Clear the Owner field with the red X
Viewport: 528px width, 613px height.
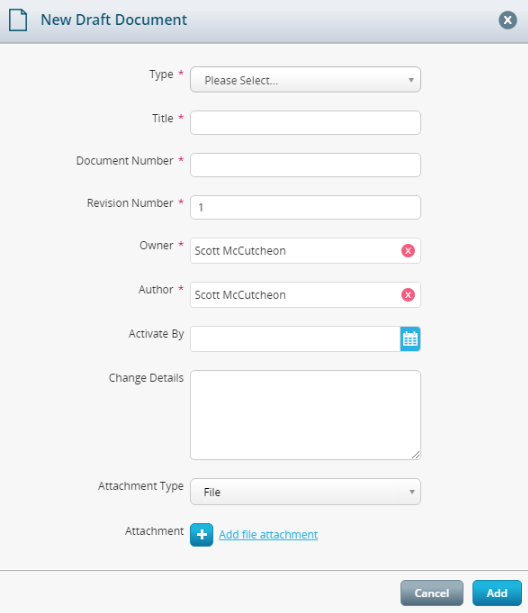pos(408,251)
